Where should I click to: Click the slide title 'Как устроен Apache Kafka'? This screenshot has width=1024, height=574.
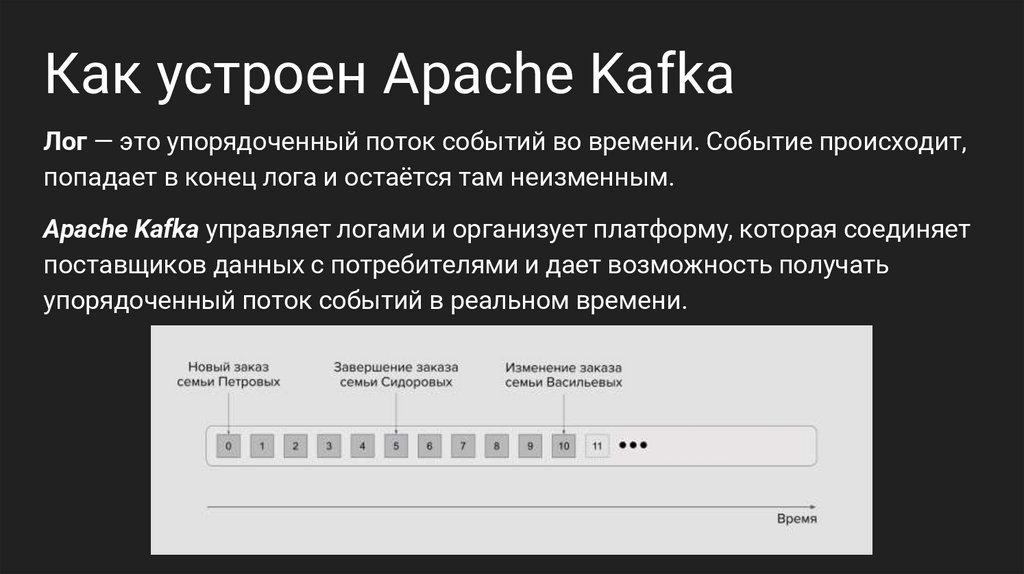(x=389, y=75)
